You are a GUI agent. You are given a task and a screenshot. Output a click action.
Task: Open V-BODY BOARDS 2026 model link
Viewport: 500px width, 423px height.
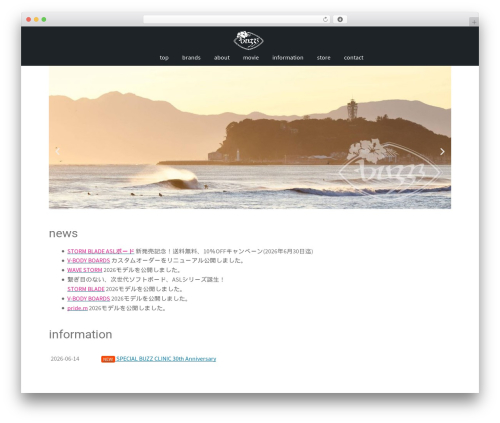point(89,299)
